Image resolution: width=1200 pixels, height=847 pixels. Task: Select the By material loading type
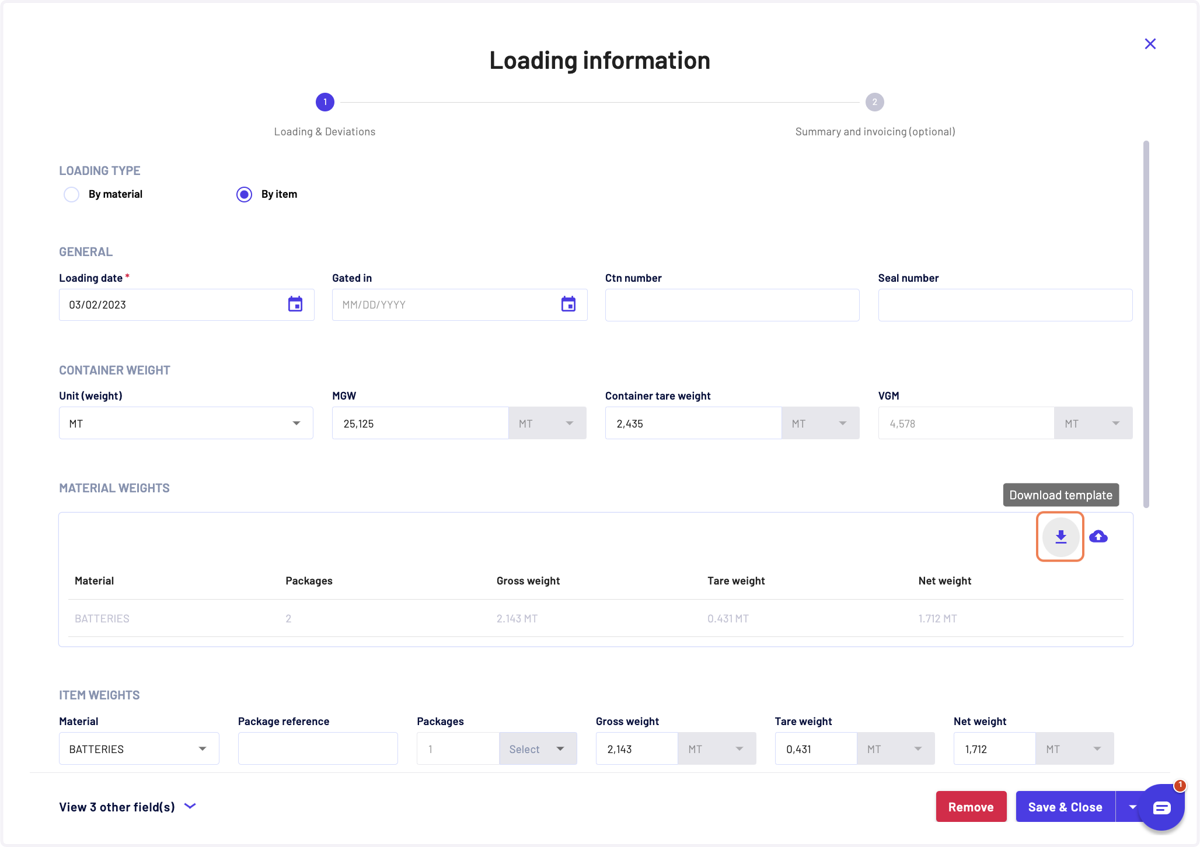[x=72, y=195]
